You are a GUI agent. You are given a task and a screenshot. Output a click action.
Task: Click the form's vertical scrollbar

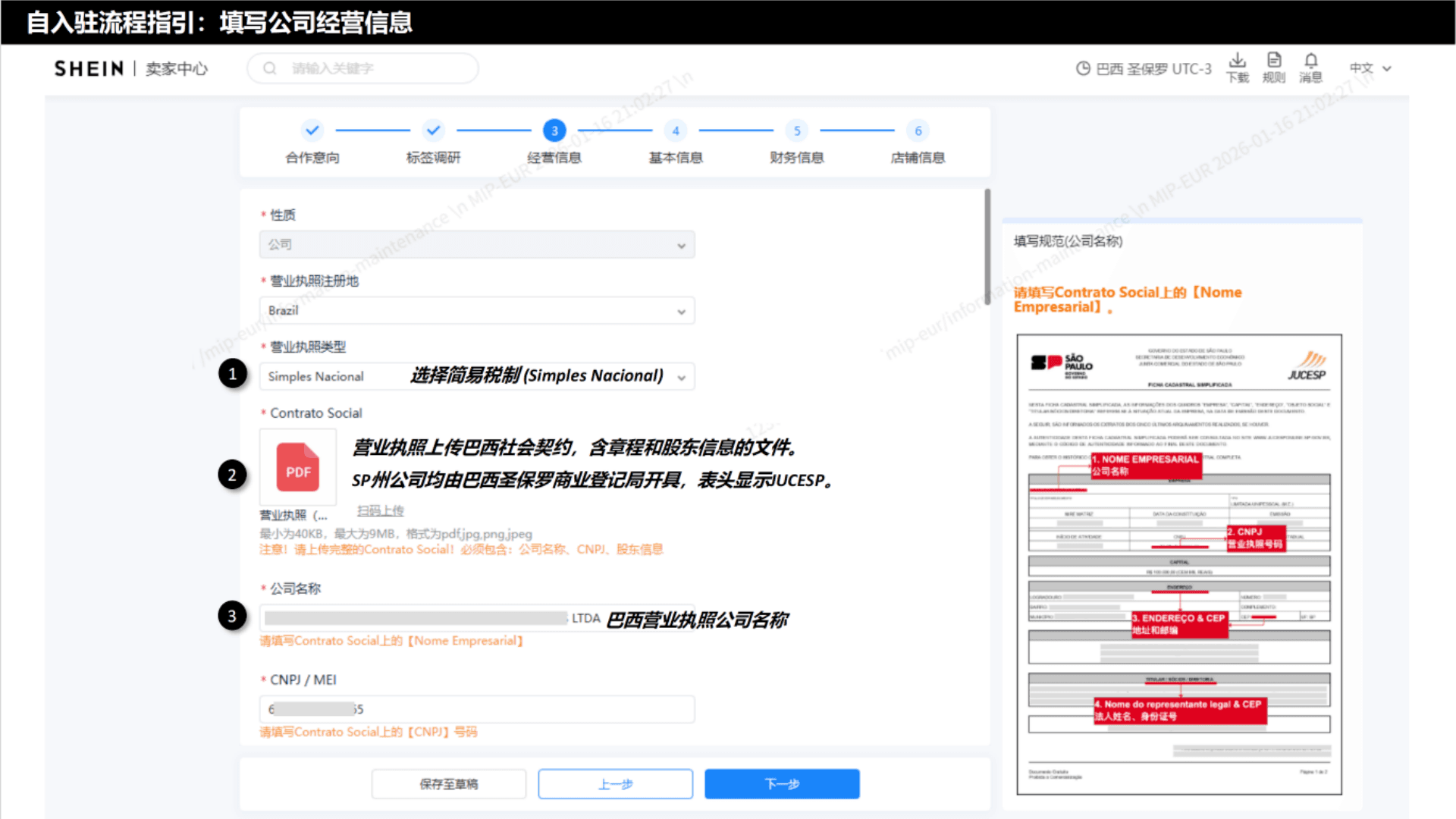[x=987, y=246]
